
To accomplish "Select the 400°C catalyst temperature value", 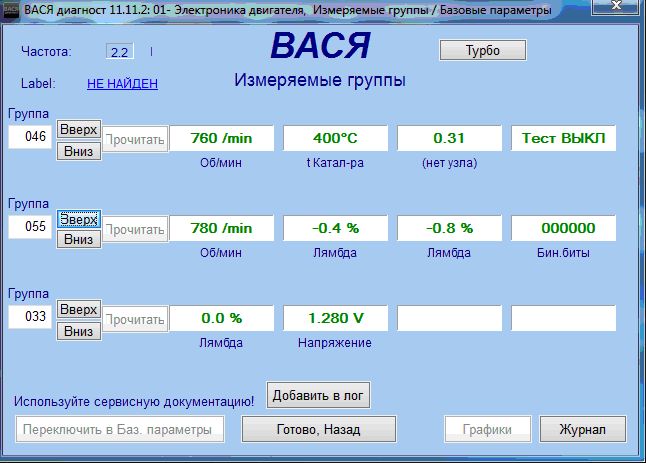I will pyautogui.click(x=335, y=138).
